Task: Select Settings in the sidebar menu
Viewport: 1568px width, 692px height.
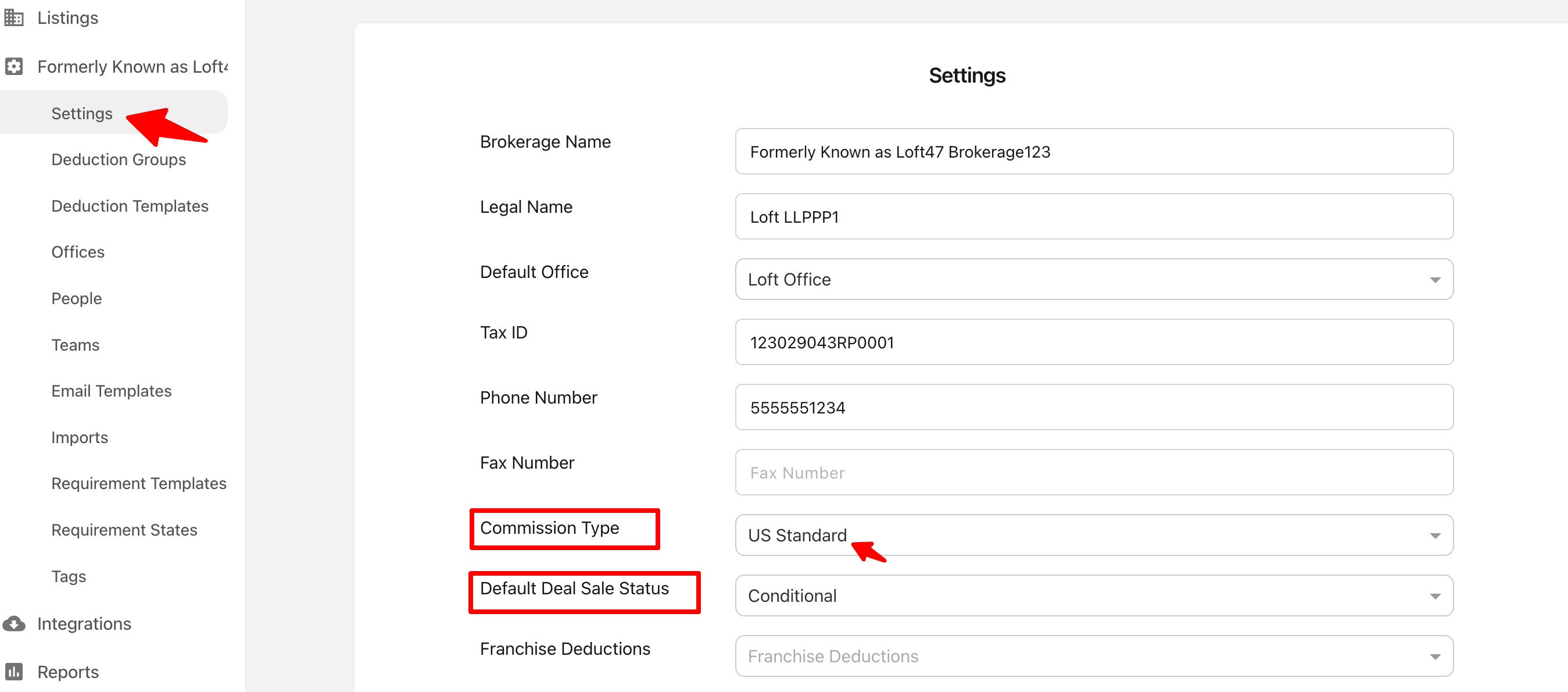Action: coord(82,113)
